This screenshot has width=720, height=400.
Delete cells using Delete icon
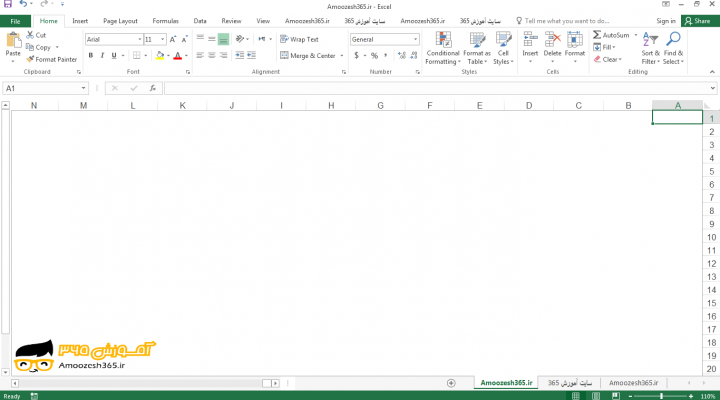pos(552,39)
